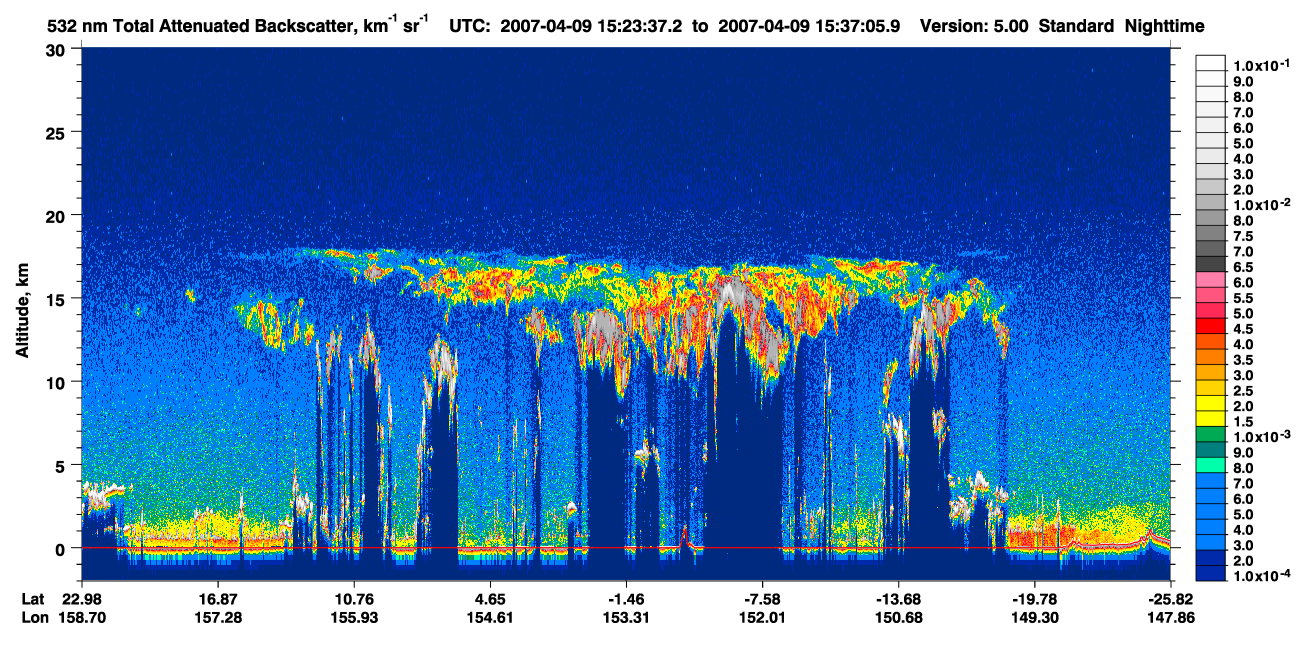This screenshot has width=1300, height=667.
Task: Click longitude value '157.28'
Action: click(x=218, y=617)
